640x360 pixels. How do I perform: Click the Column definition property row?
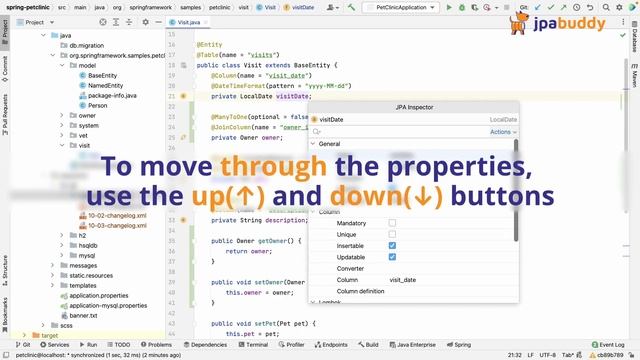click(x=412, y=291)
